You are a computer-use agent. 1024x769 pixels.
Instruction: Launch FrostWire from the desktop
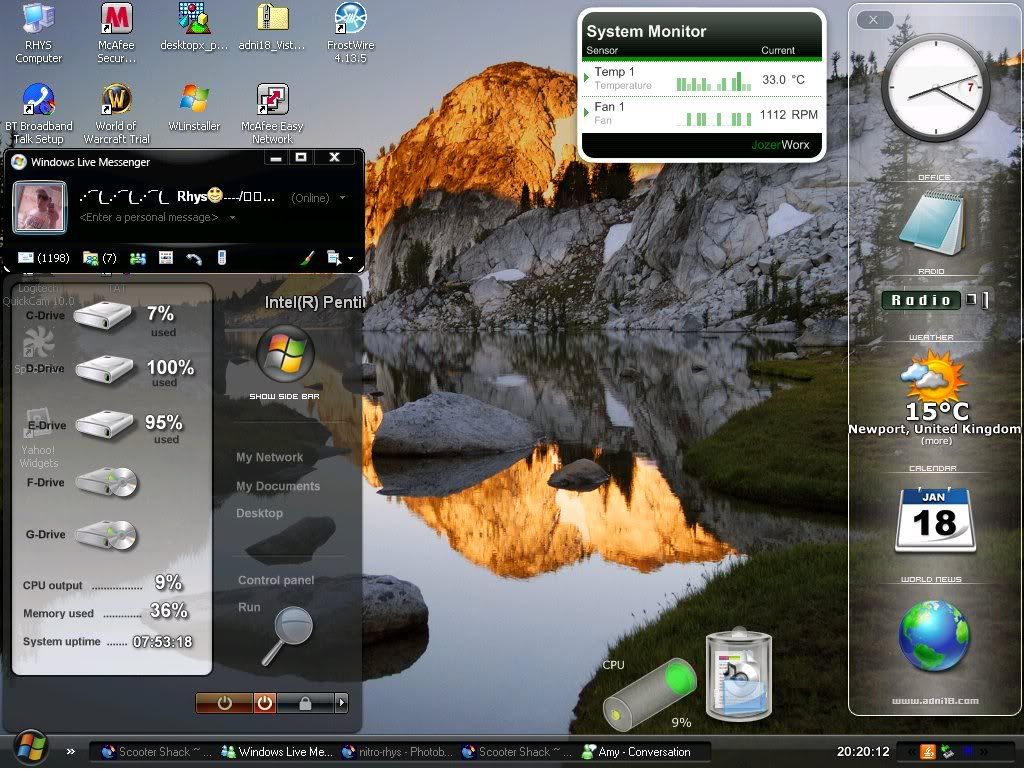point(351,27)
